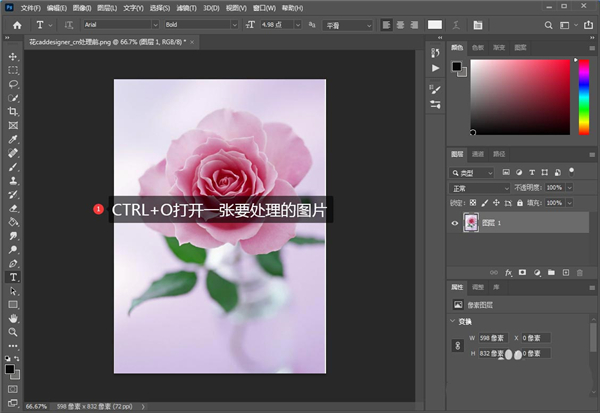Delete layer using the trash icon

[579, 272]
